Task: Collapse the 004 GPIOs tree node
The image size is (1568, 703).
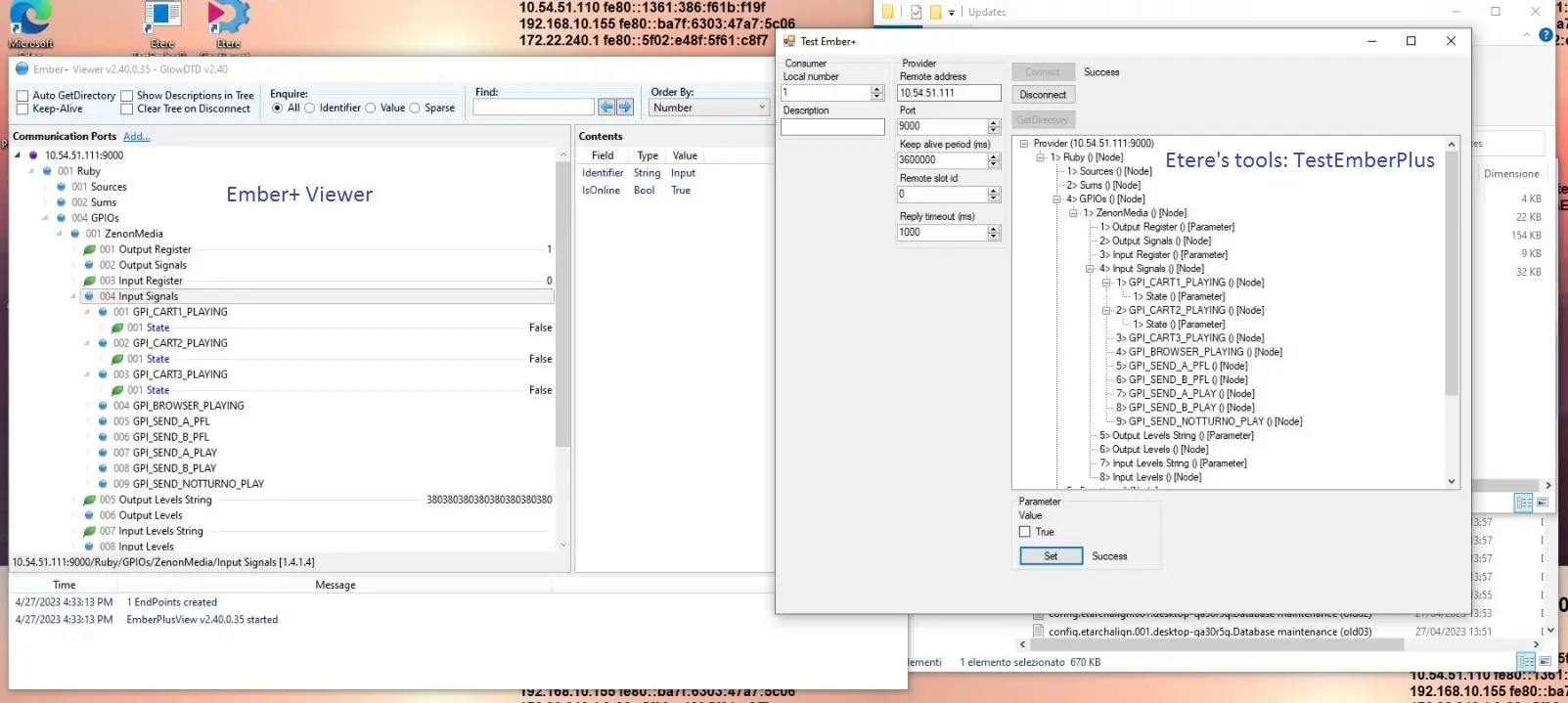Action: (45, 218)
